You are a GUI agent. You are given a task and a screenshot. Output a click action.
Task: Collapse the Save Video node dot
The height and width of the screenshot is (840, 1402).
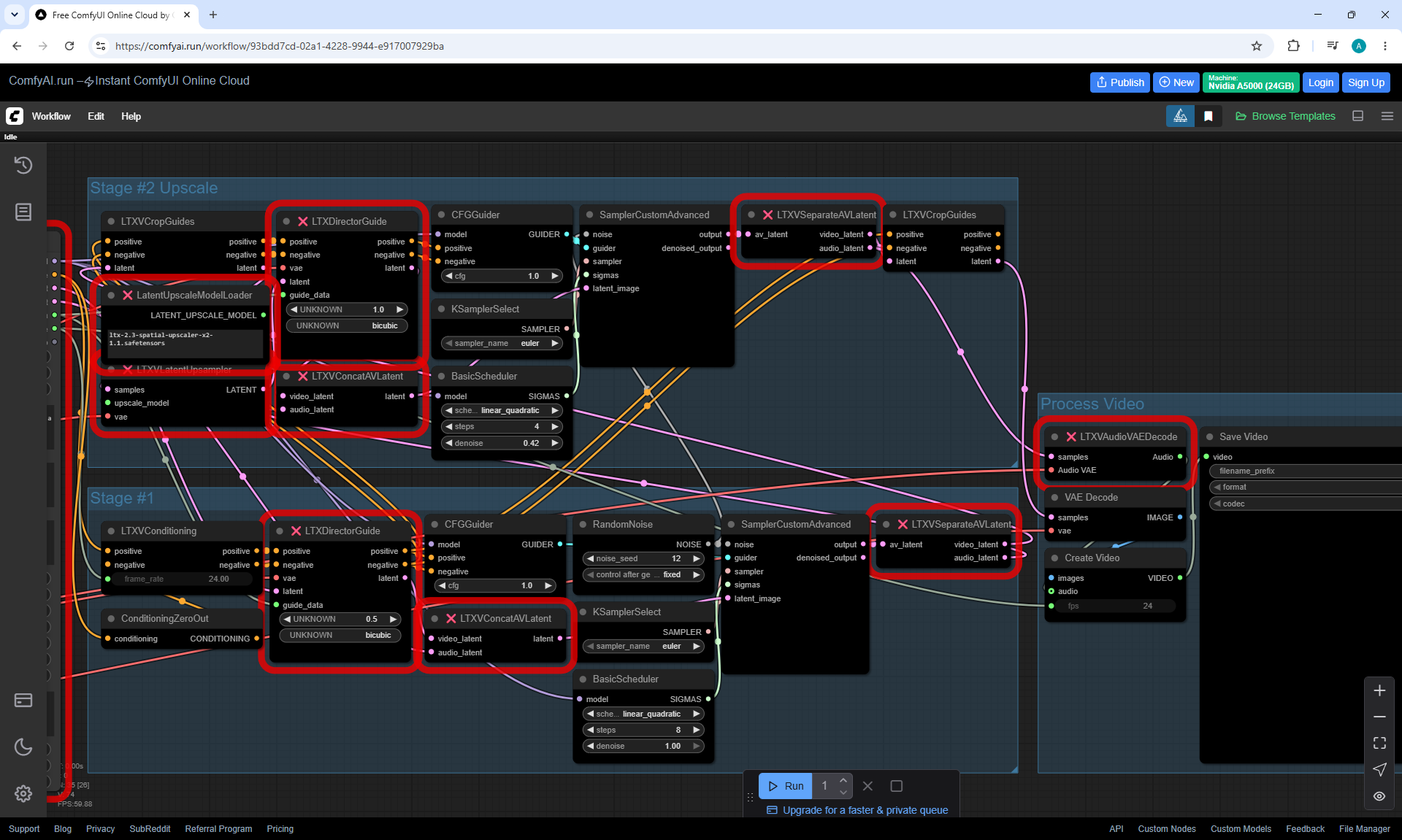pyautogui.click(x=1209, y=436)
